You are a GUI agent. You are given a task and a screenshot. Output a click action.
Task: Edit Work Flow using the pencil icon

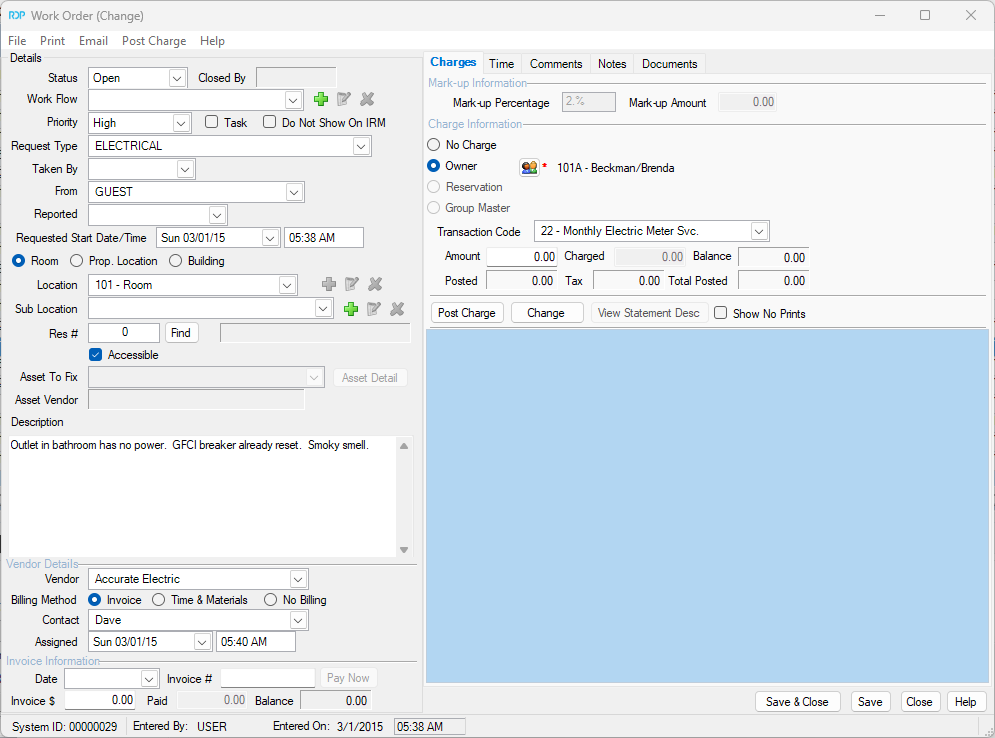[x=344, y=99]
